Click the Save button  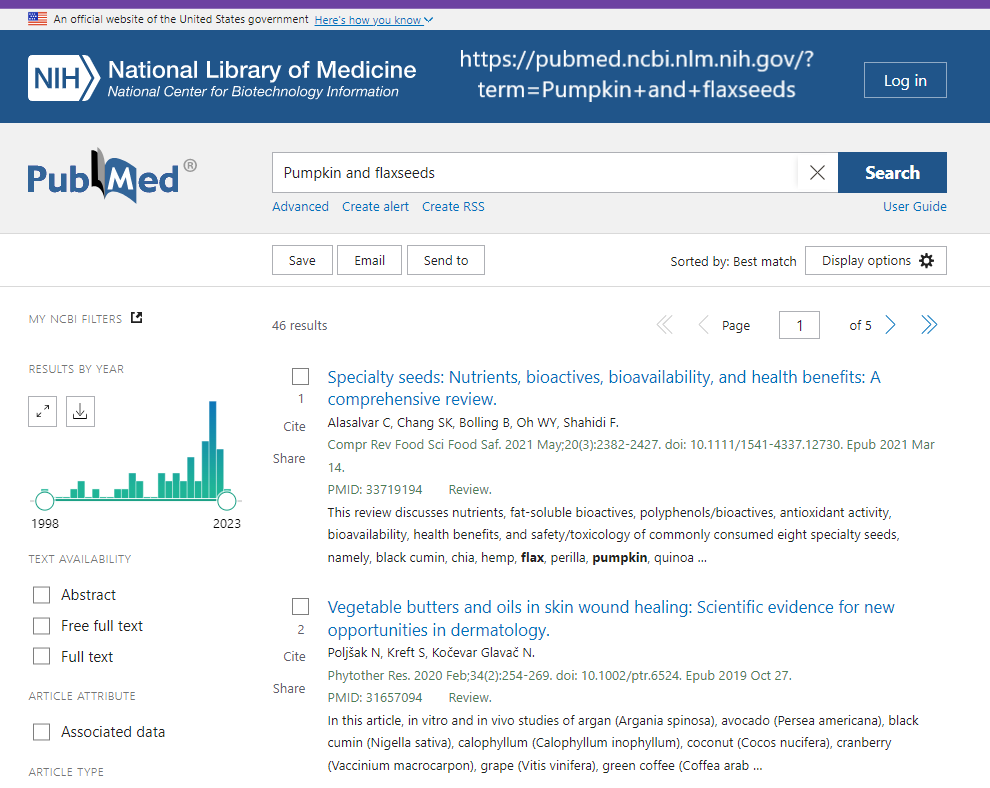click(x=302, y=260)
